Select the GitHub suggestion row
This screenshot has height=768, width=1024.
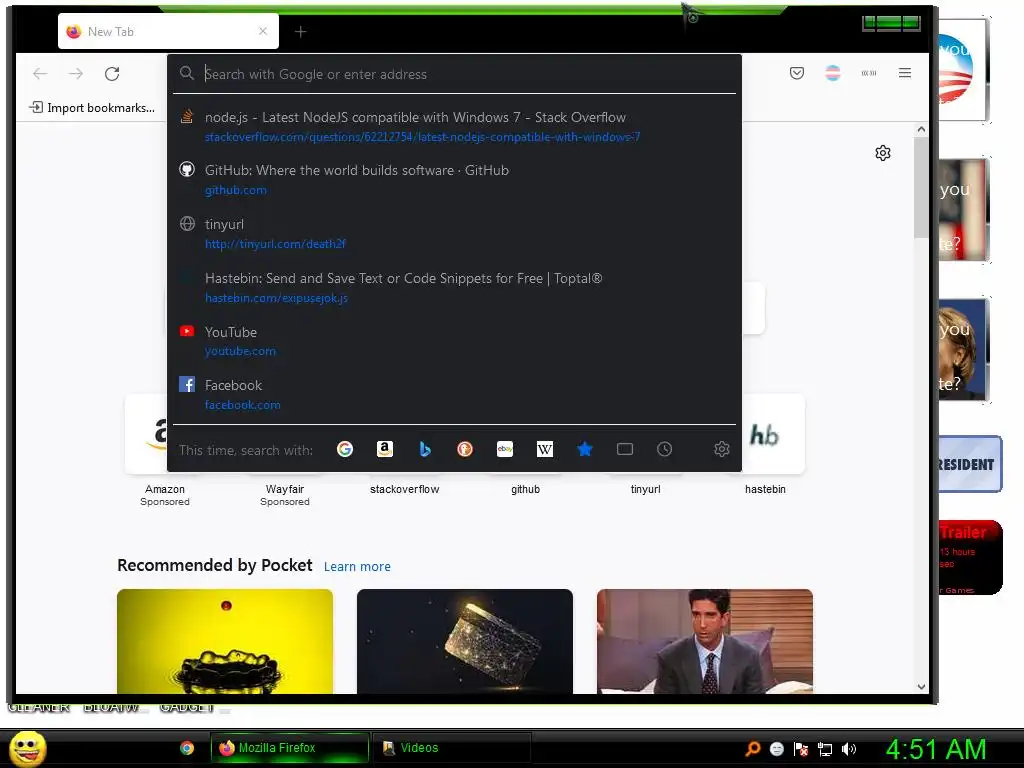[x=455, y=180]
